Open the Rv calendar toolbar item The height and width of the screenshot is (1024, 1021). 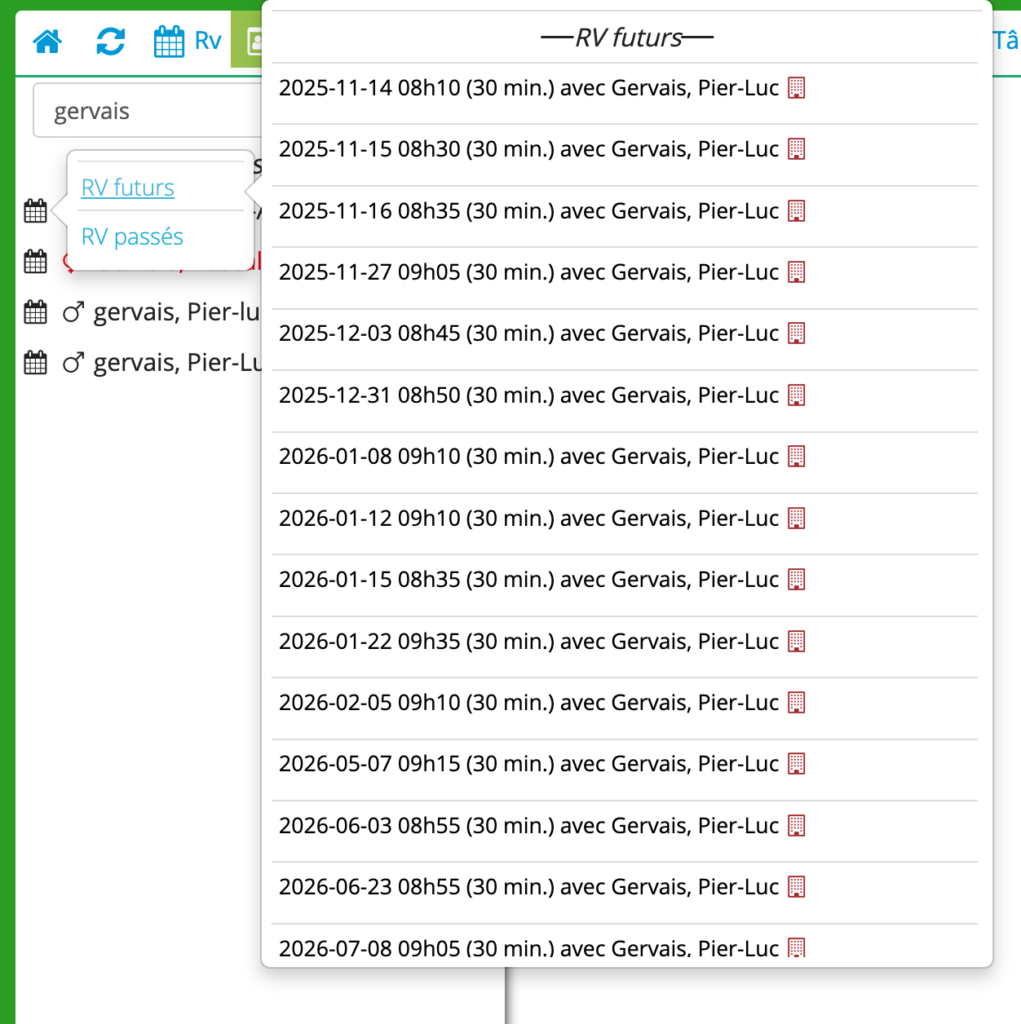coord(187,41)
